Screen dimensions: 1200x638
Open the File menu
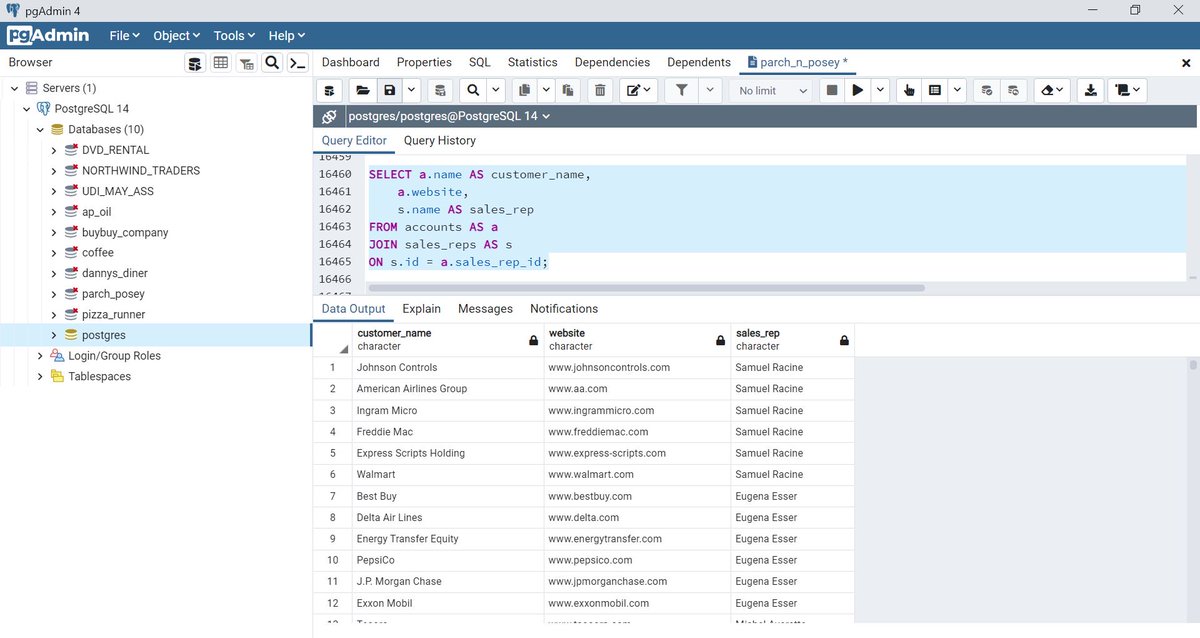124,35
